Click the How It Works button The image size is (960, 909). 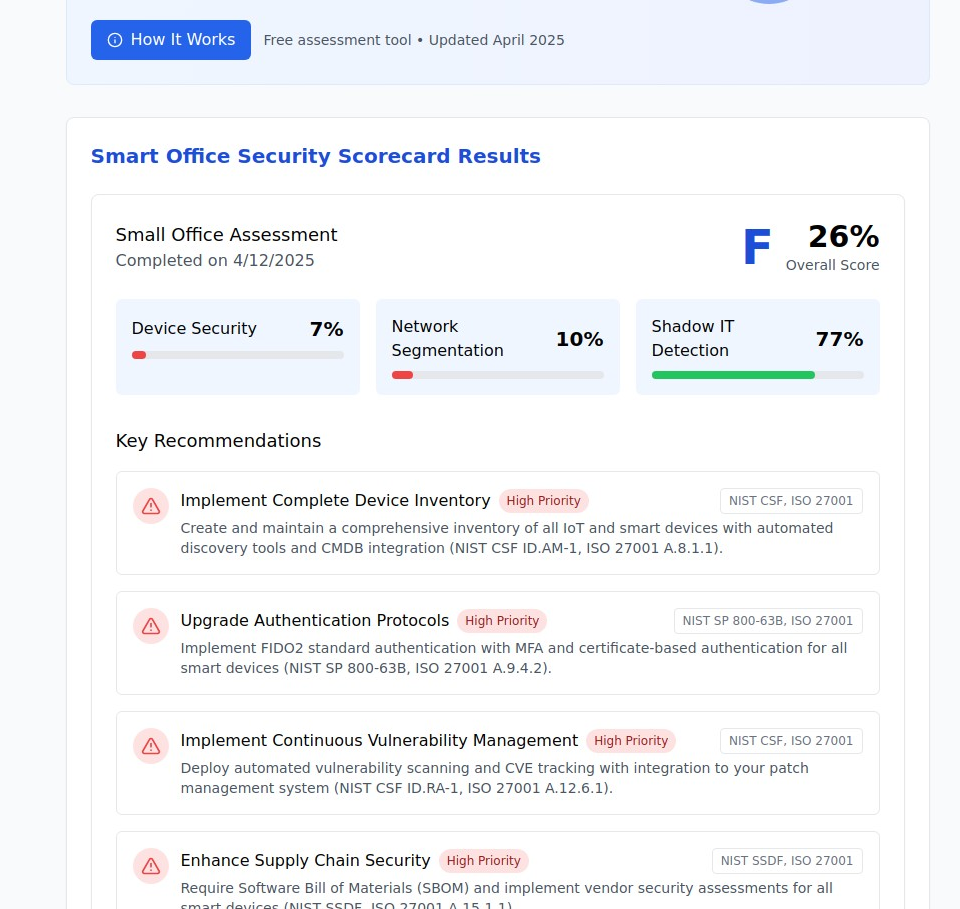click(x=170, y=40)
